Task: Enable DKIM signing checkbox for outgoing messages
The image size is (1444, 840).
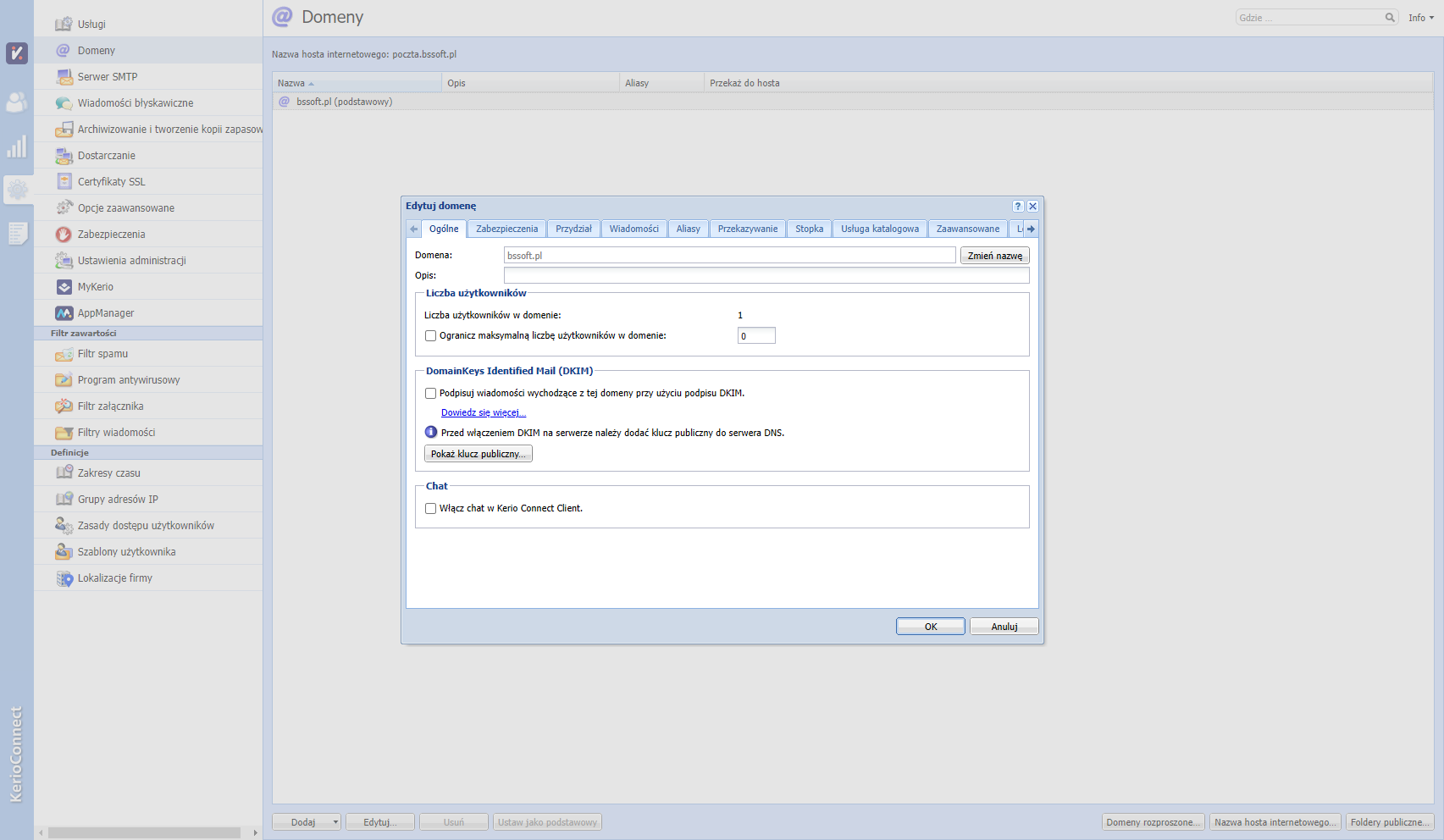Action: click(430, 393)
